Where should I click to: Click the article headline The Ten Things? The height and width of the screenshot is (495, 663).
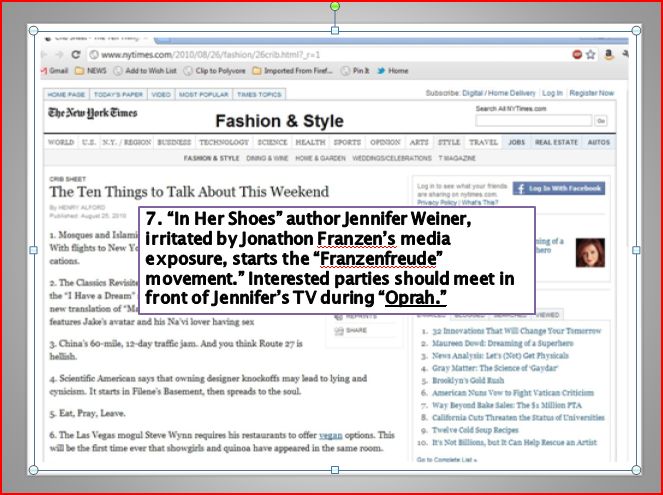click(x=189, y=192)
